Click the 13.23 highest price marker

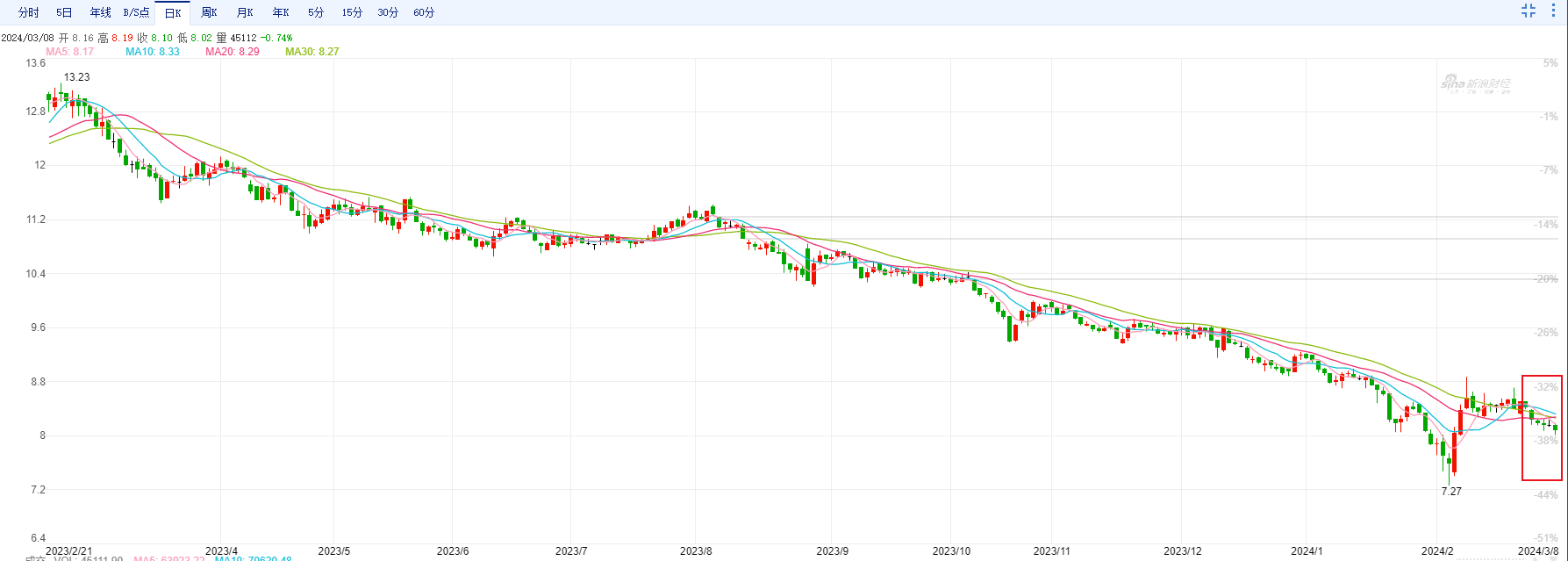coord(76,77)
